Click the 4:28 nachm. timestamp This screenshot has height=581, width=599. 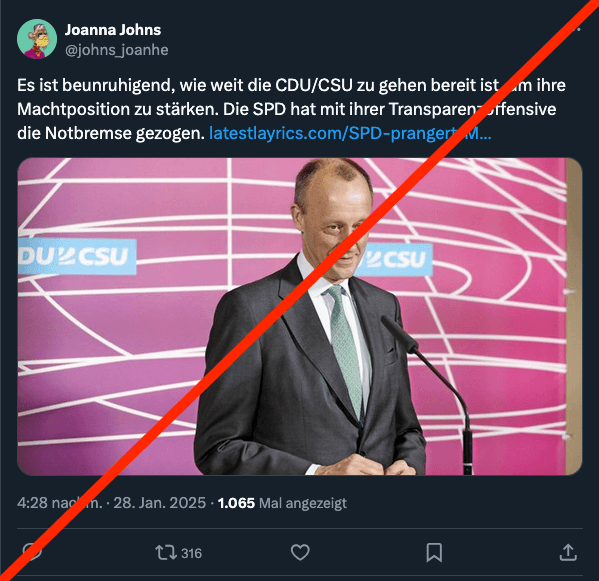pyautogui.click(x=60, y=503)
